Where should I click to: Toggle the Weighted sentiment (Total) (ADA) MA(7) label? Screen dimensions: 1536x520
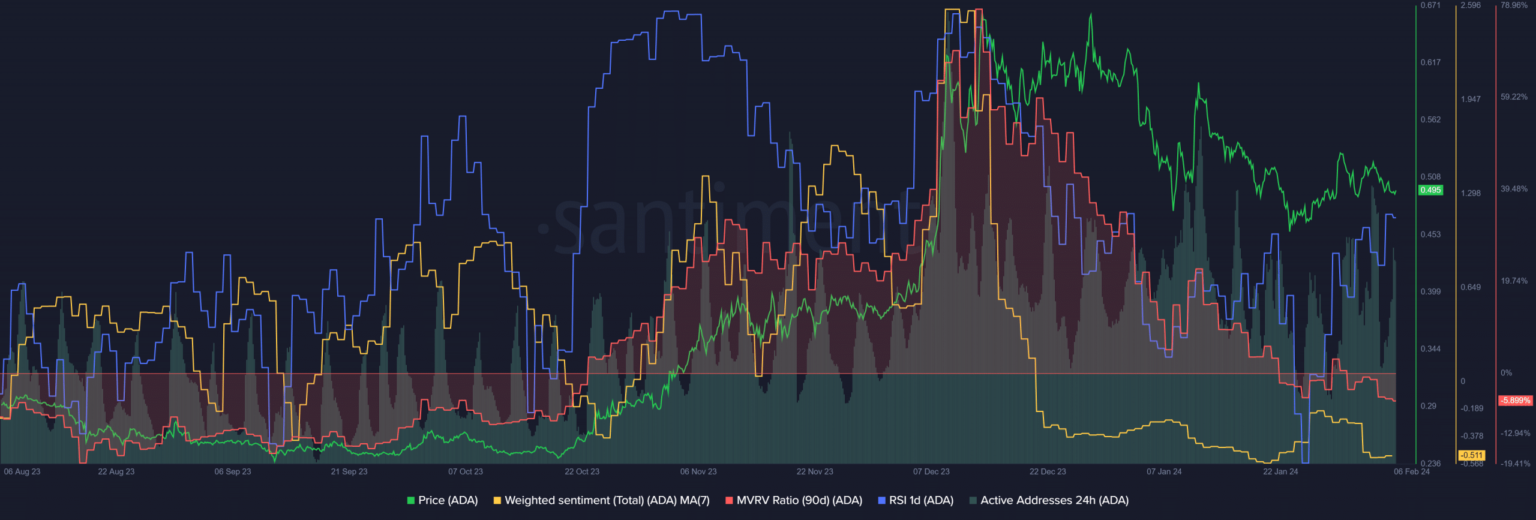point(609,500)
